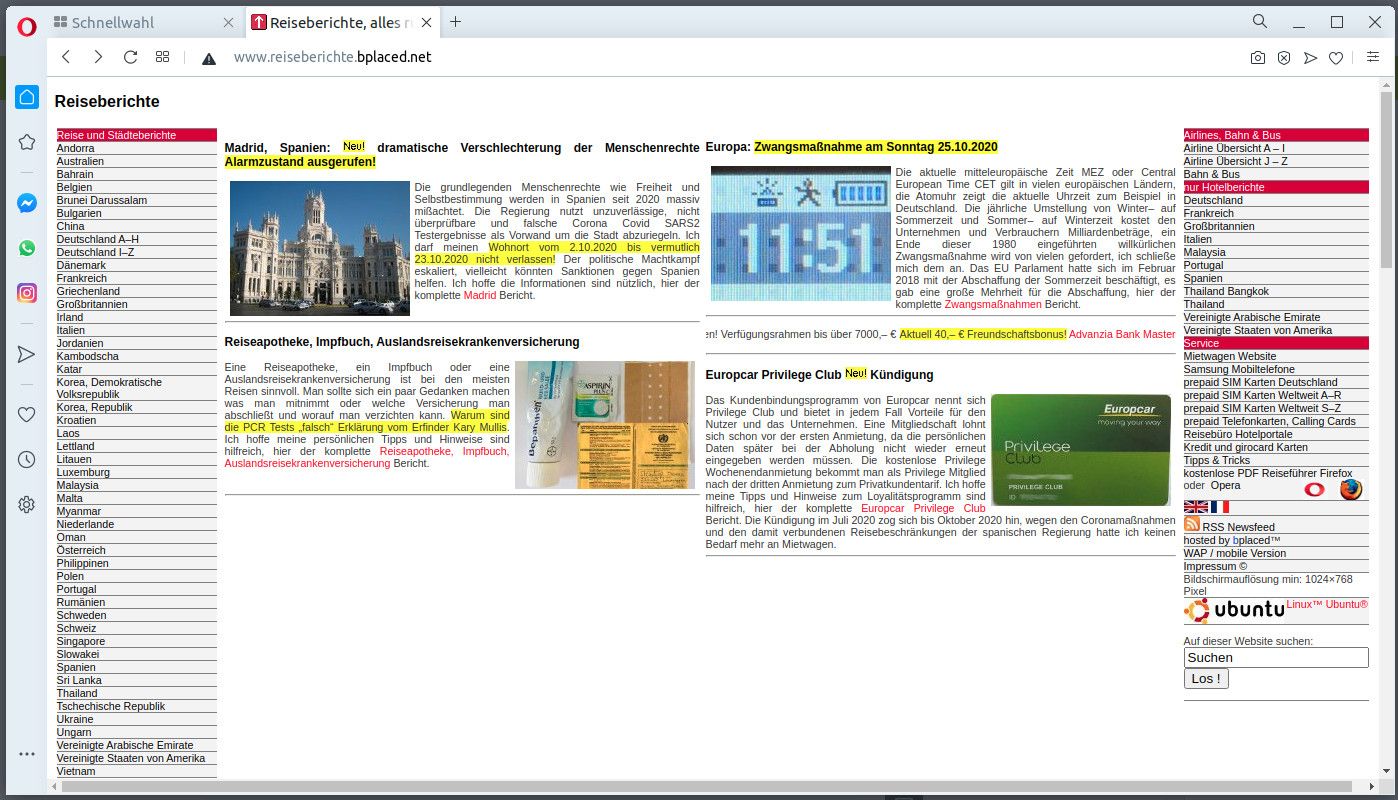1398x800 pixels.
Task: Open the Zwangsmaßnahmen report link
Action: tap(993, 304)
